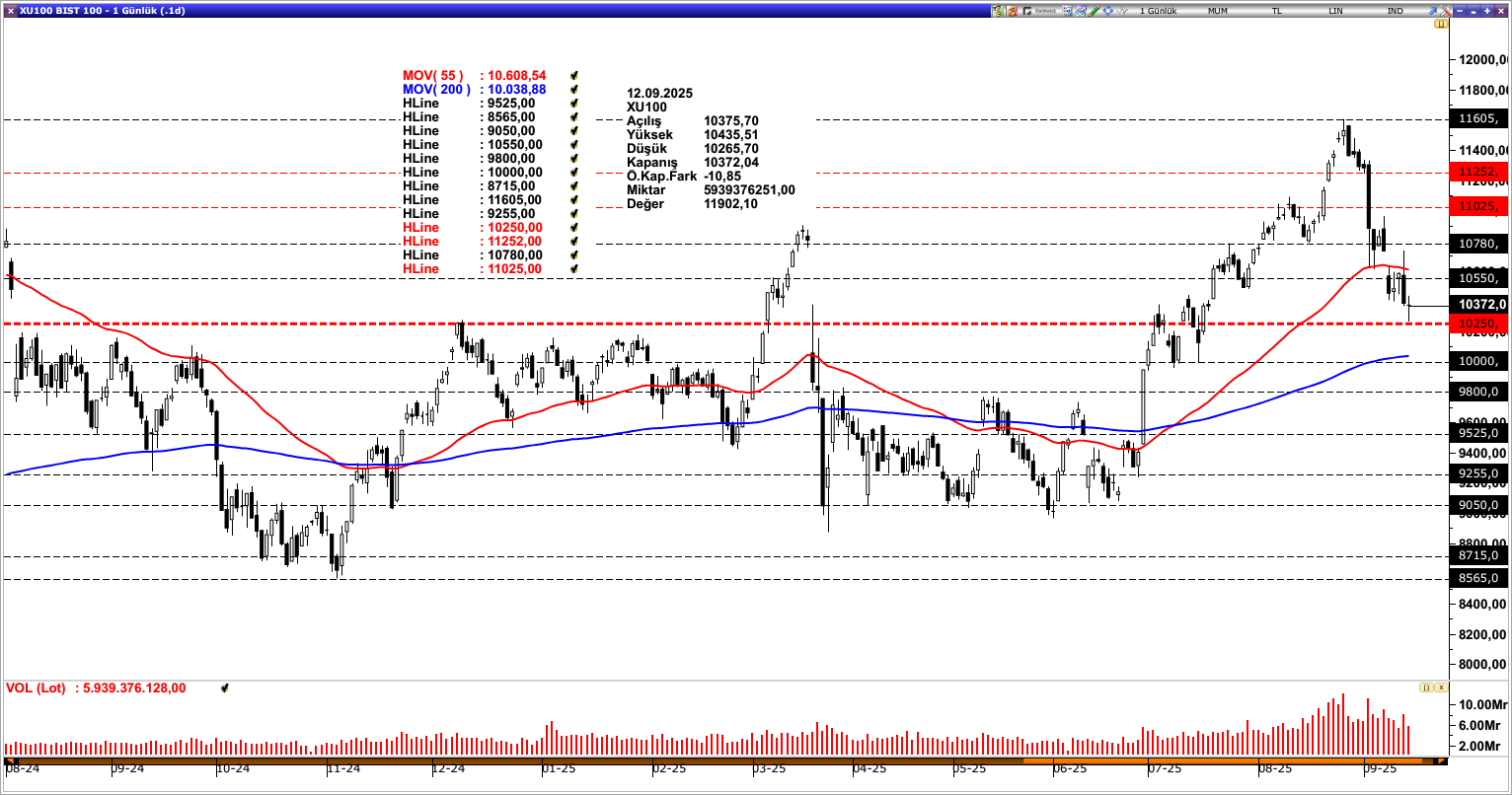
Task: Close the volume panel with its x icon
Action: pyautogui.click(x=1441, y=687)
